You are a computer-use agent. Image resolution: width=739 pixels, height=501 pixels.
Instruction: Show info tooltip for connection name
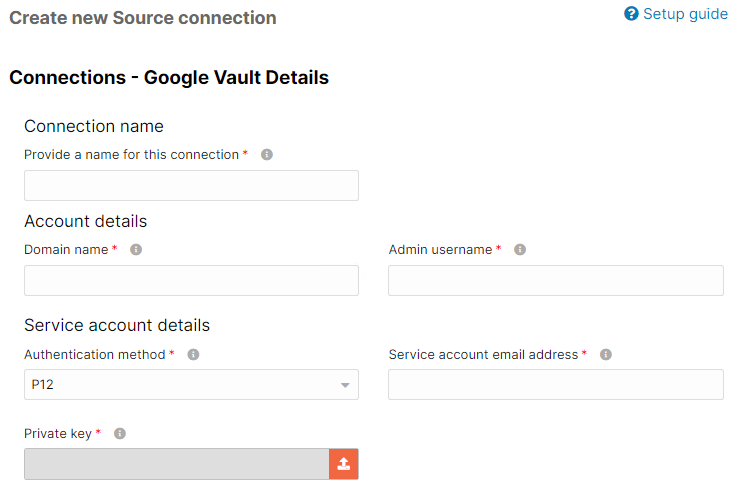[x=267, y=155]
